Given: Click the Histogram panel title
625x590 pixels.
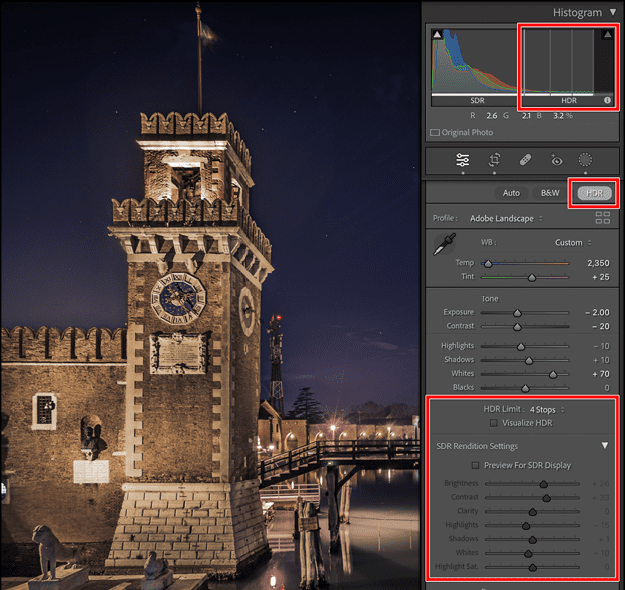Looking at the screenshot, I should point(577,13).
